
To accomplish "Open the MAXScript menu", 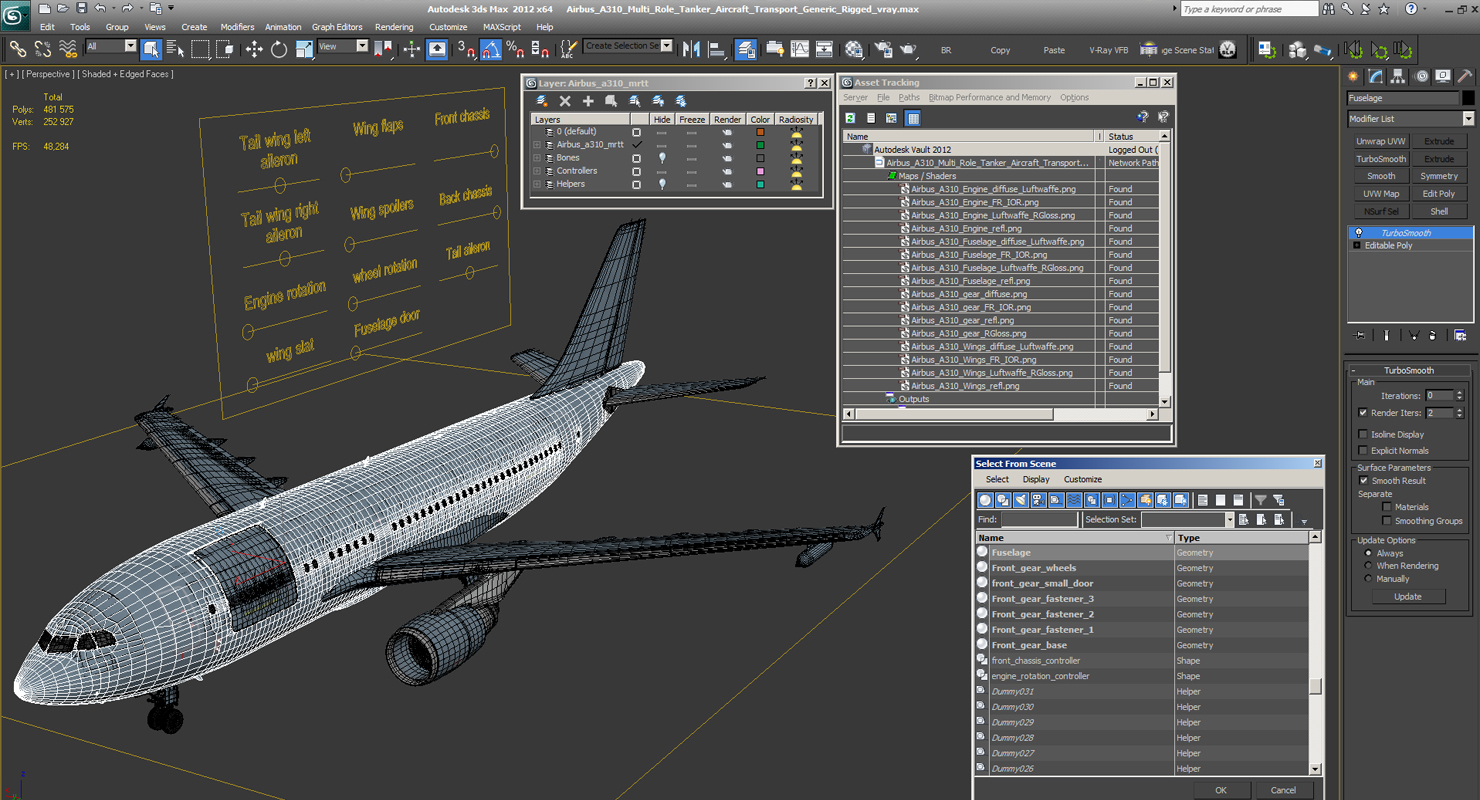I will [x=501, y=27].
